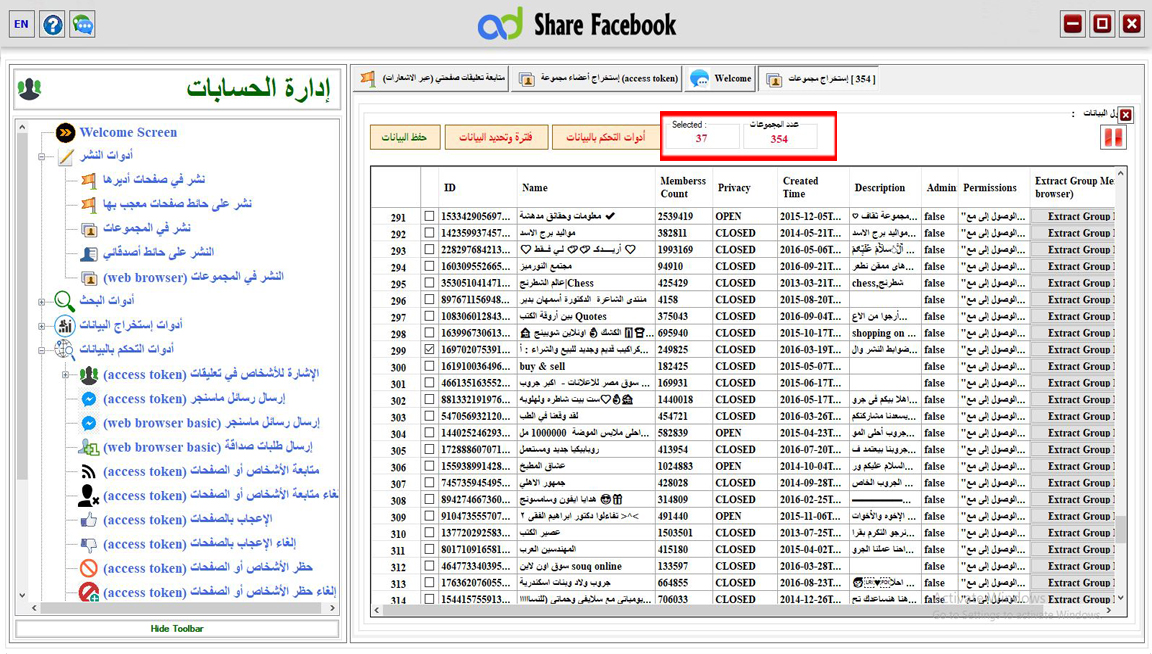Collapse the أدوات النشر tree node

coord(42,157)
